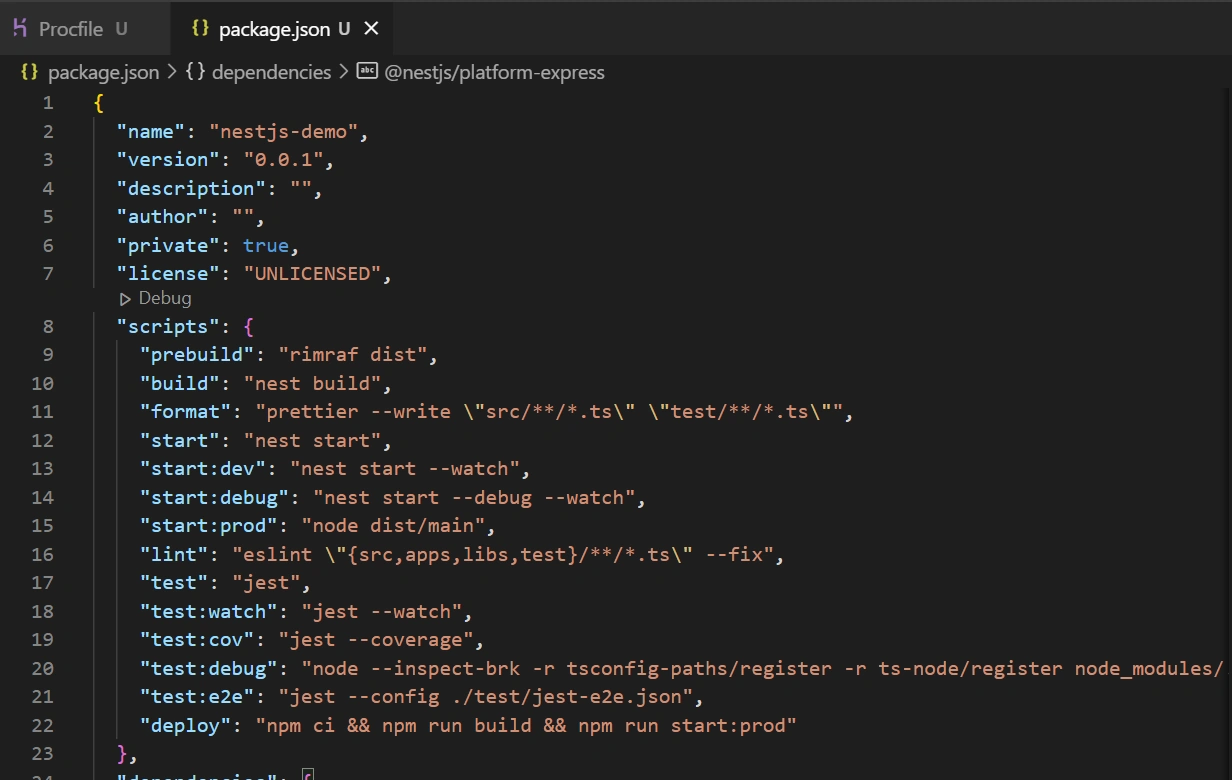
Task: Click the "start:debug" key
Action: [x=214, y=497]
